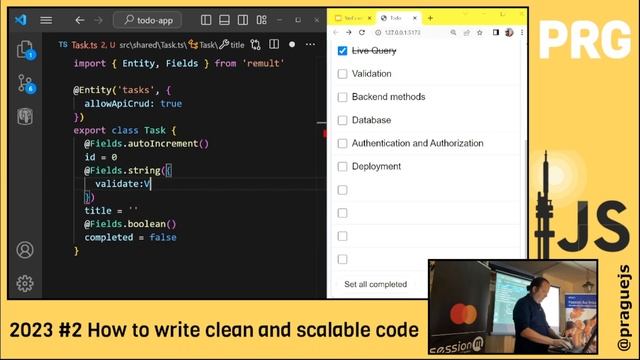640x360 pixels.
Task: Click browser back arrow
Action: click(336, 32)
